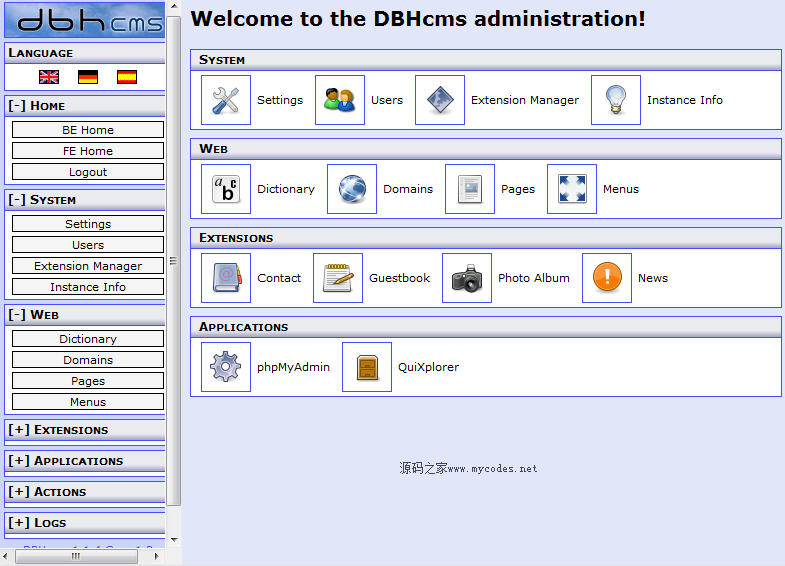This screenshot has width=785, height=566.
Task: Open Instance Info lightbulb icon
Action: pos(616,100)
